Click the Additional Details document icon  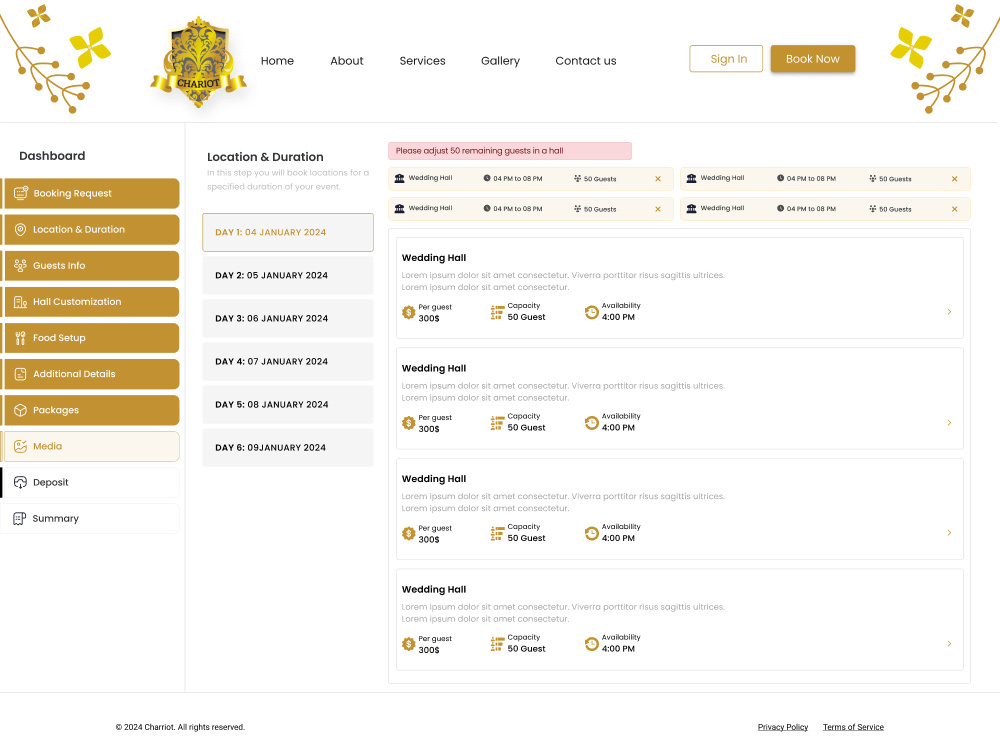pos(20,374)
